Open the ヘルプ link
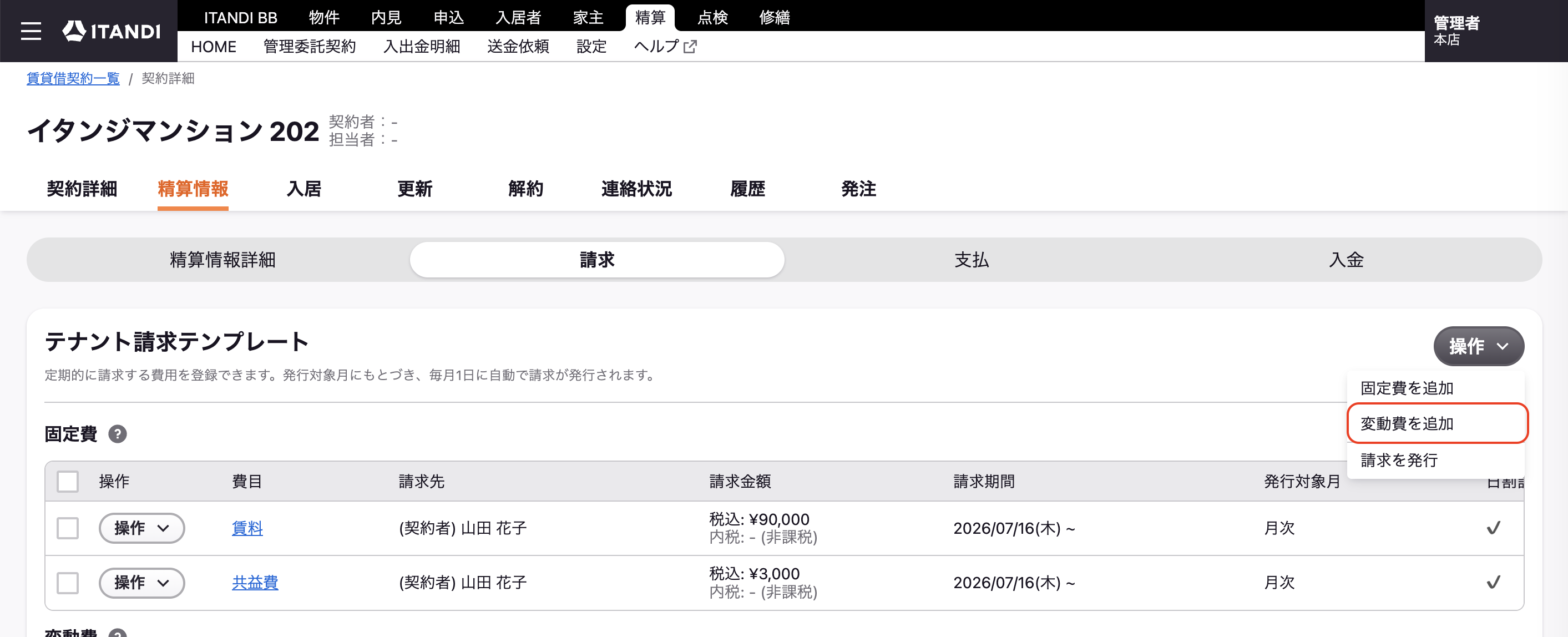The image size is (1568, 637). pyautogui.click(x=665, y=46)
